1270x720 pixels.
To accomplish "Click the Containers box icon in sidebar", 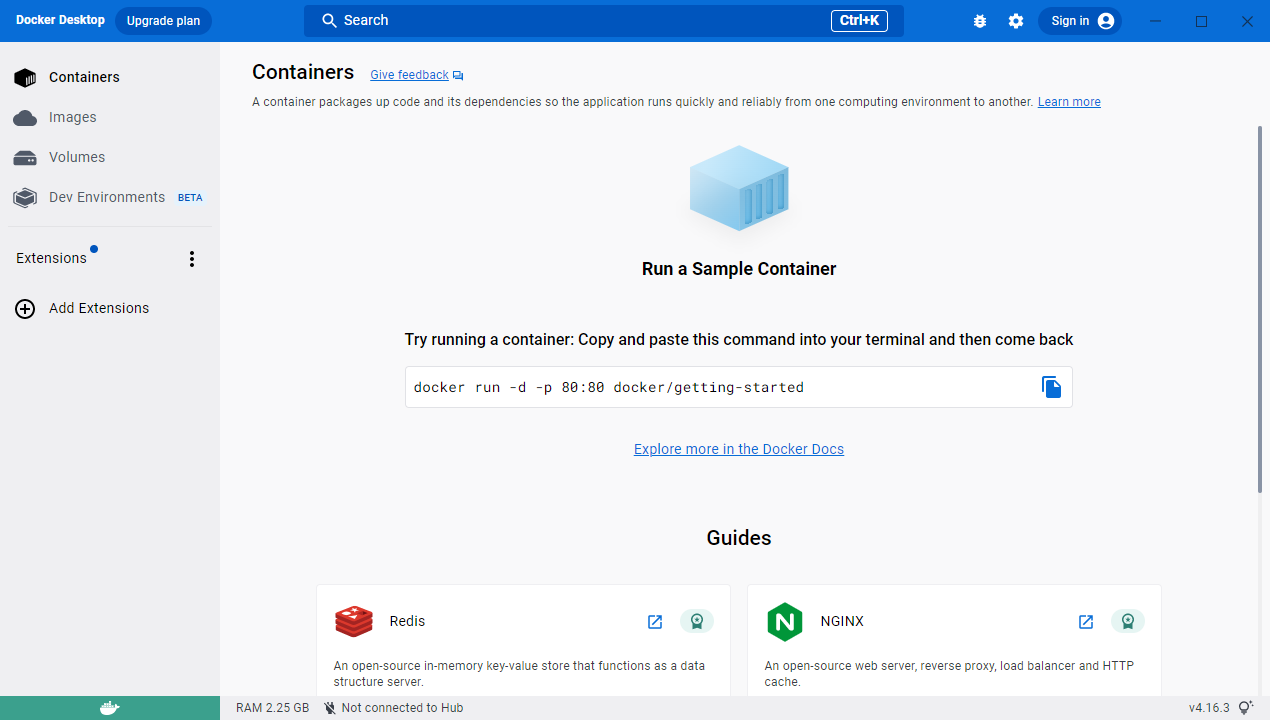I will pos(25,78).
